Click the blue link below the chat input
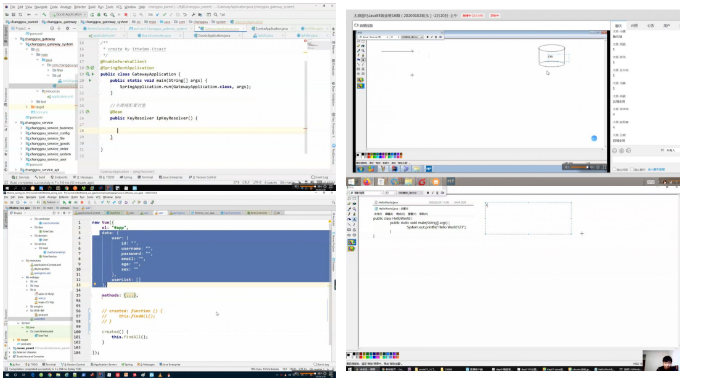705x386 pixels. click(x=656, y=169)
